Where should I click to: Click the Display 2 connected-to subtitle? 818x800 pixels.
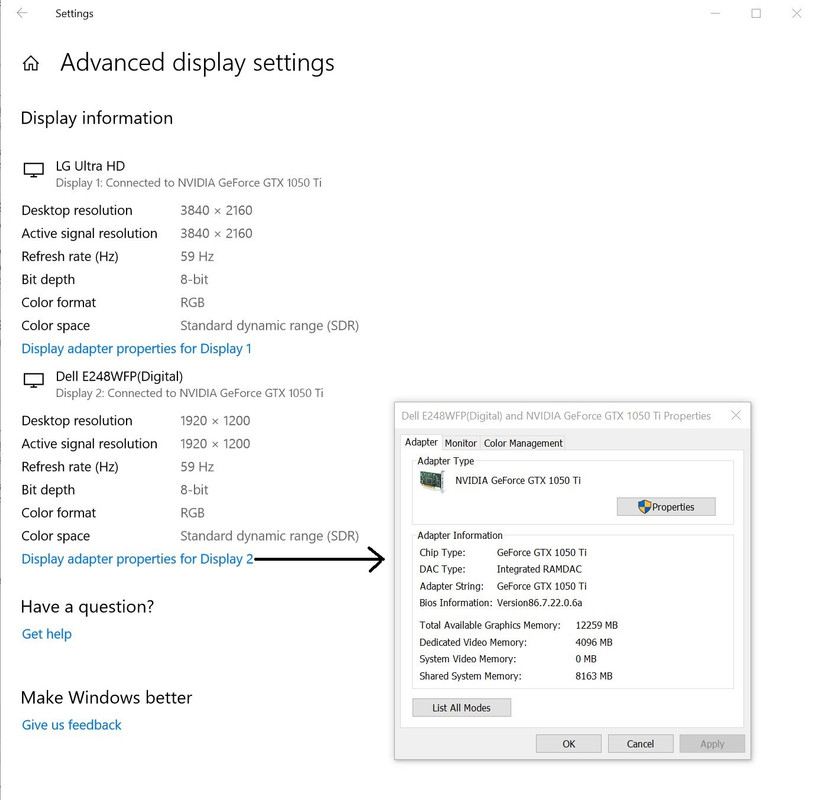click(189, 393)
